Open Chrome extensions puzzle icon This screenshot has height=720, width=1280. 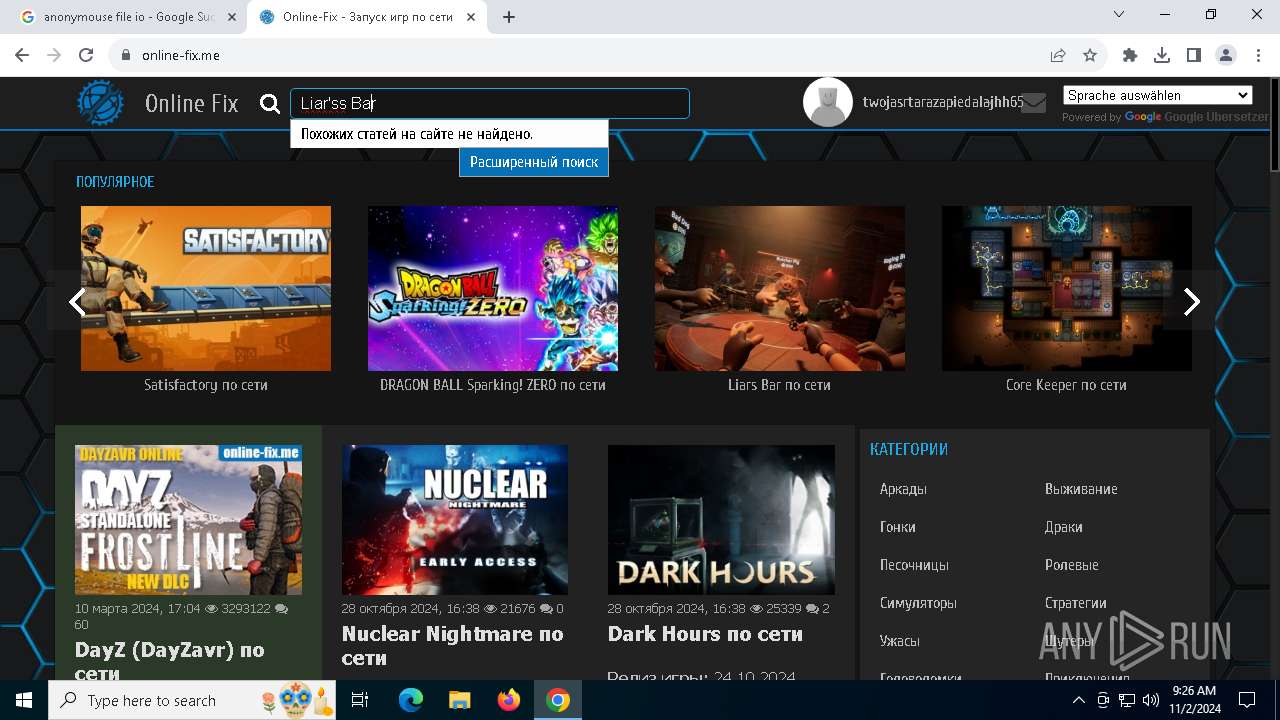coord(1130,55)
